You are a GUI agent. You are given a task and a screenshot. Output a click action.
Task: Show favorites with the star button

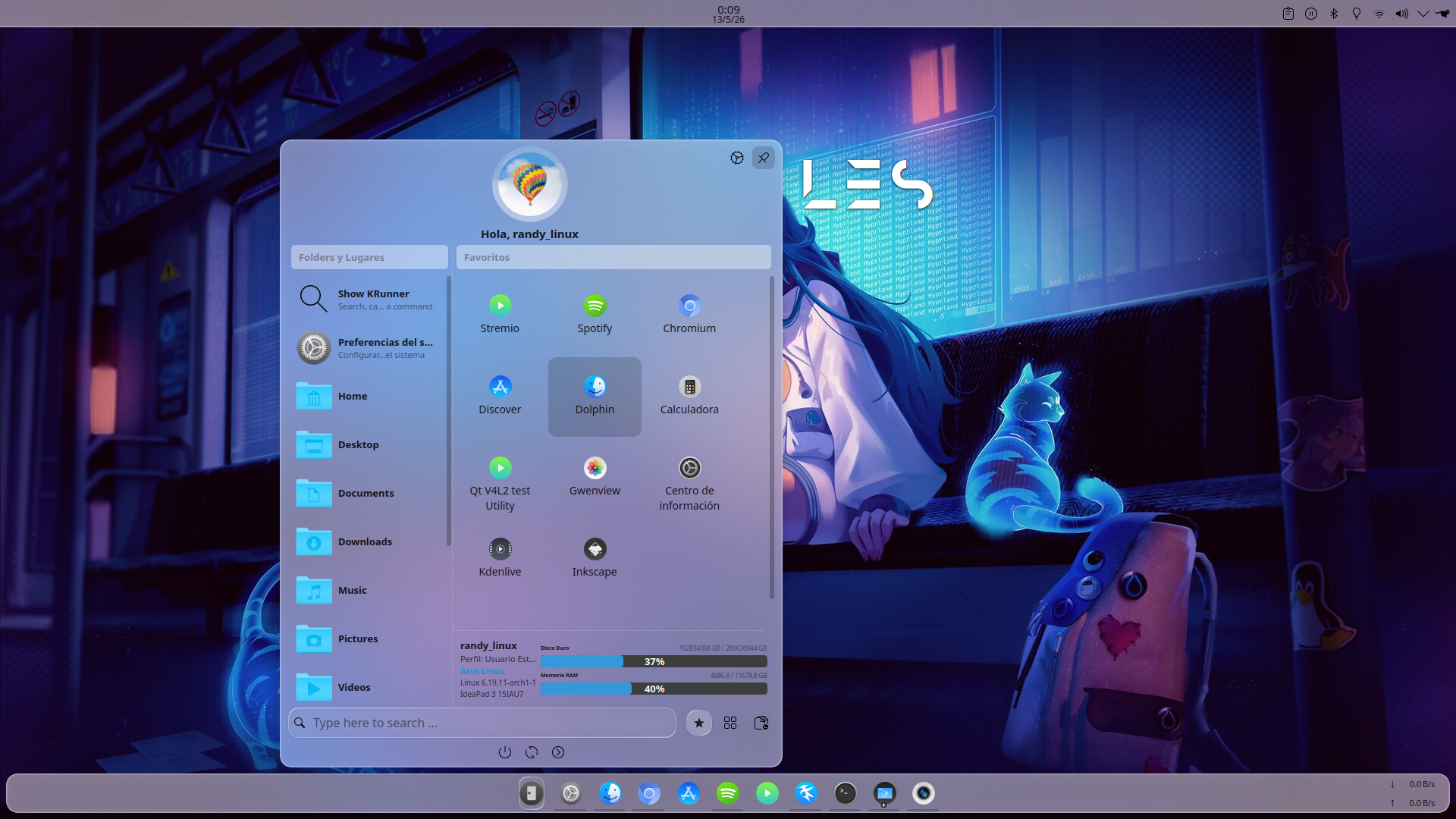coord(698,723)
